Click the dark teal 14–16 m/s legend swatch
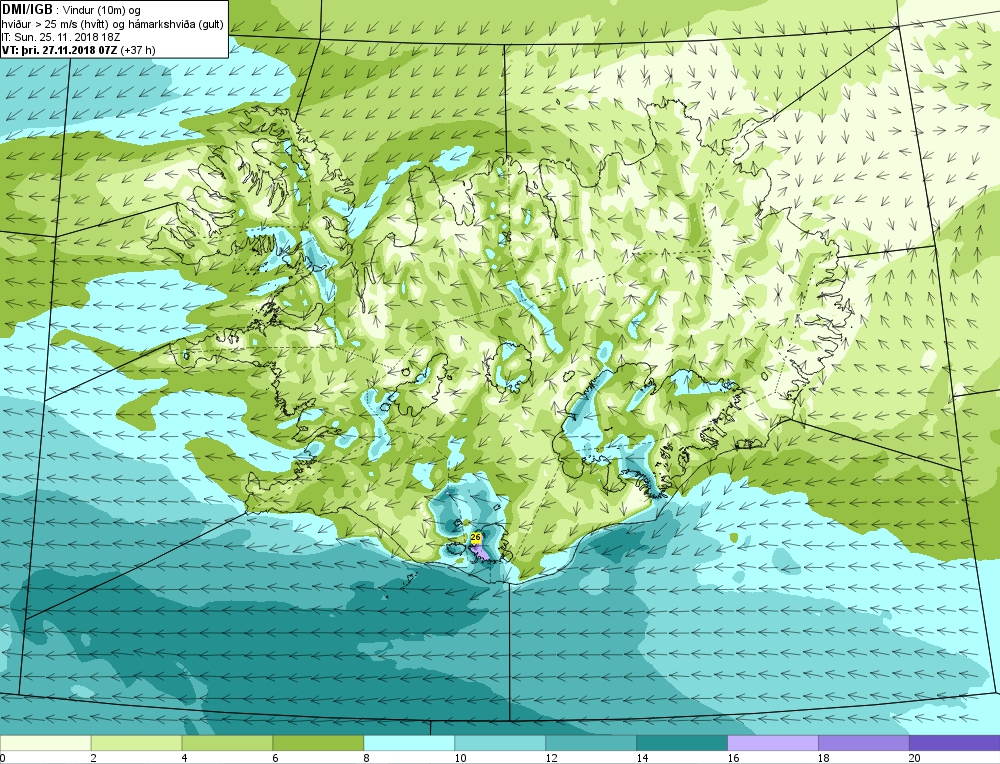 (682, 743)
